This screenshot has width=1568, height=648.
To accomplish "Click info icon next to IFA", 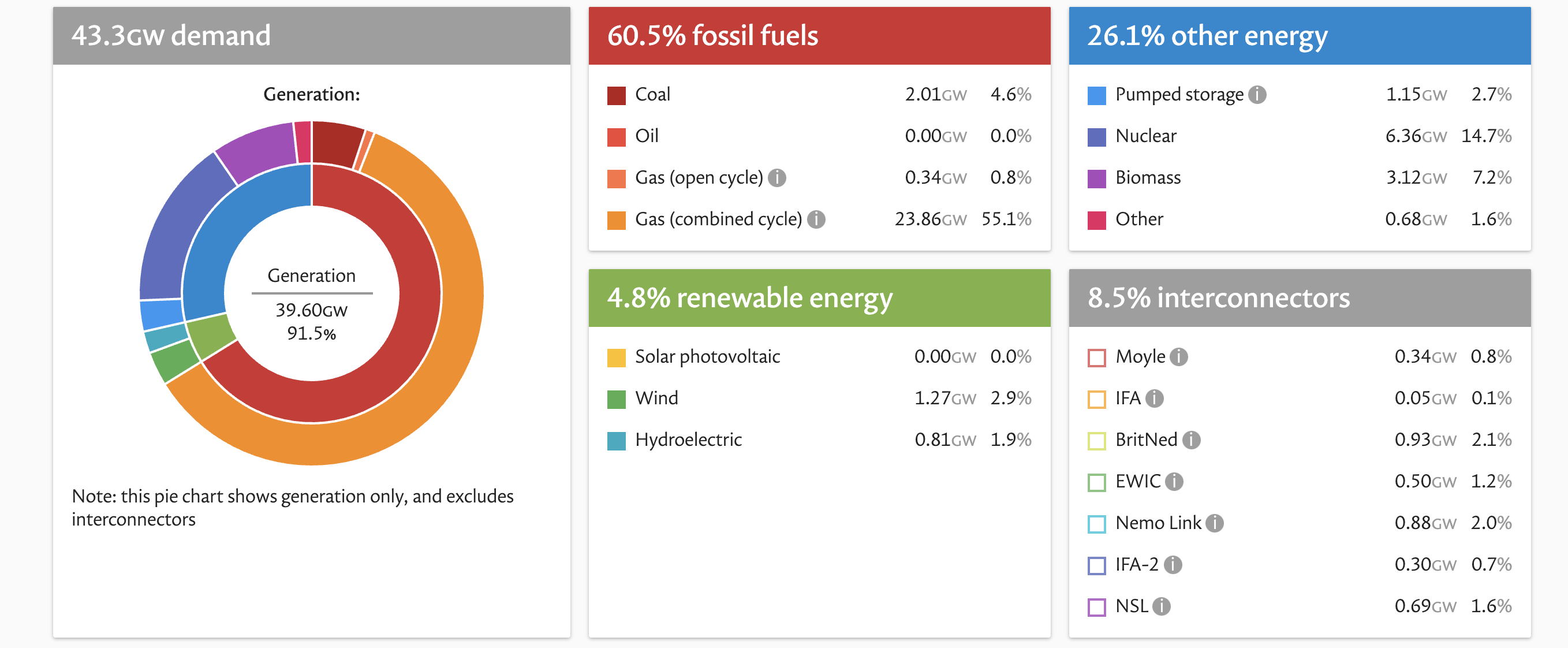I will pyautogui.click(x=1154, y=399).
